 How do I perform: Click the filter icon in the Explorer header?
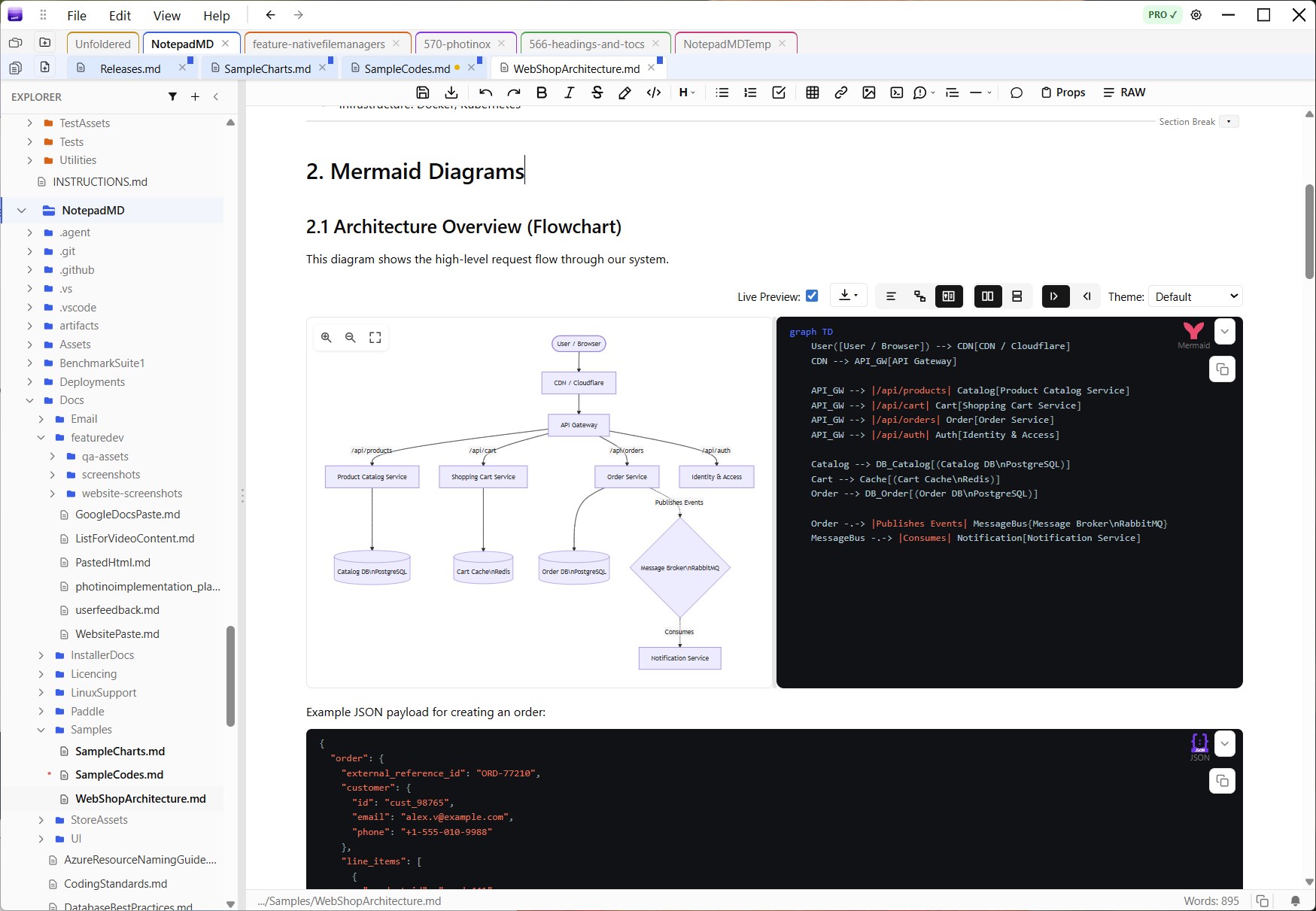coord(172,96)
